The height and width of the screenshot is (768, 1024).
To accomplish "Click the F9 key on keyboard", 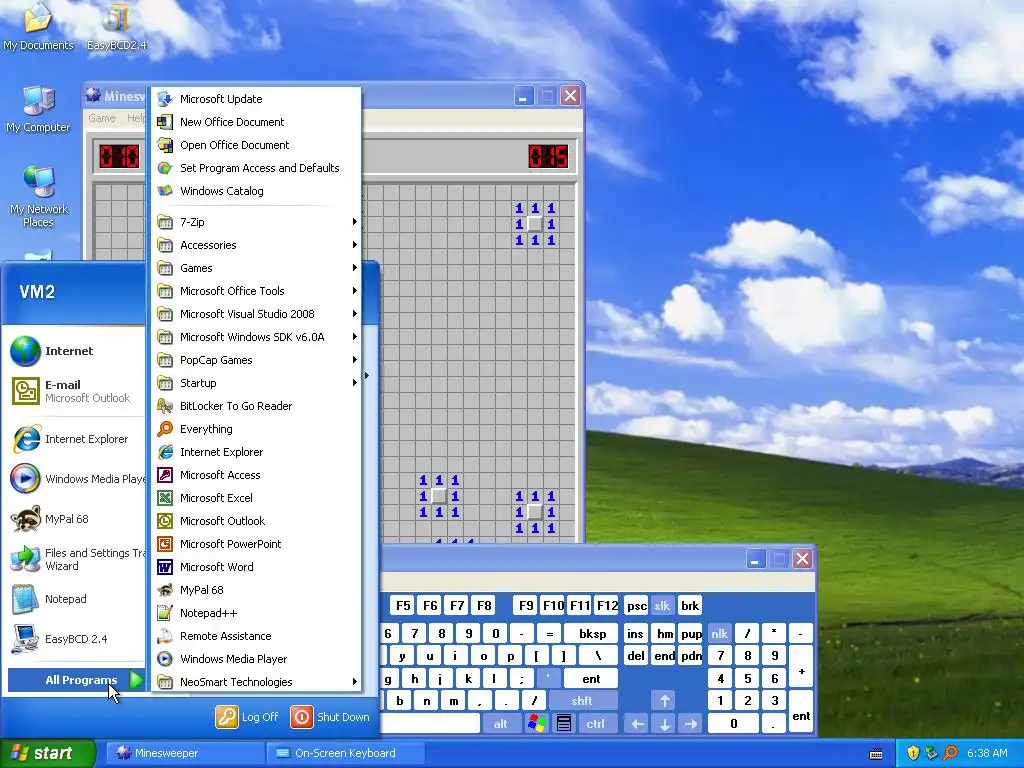I will (526, 605).
